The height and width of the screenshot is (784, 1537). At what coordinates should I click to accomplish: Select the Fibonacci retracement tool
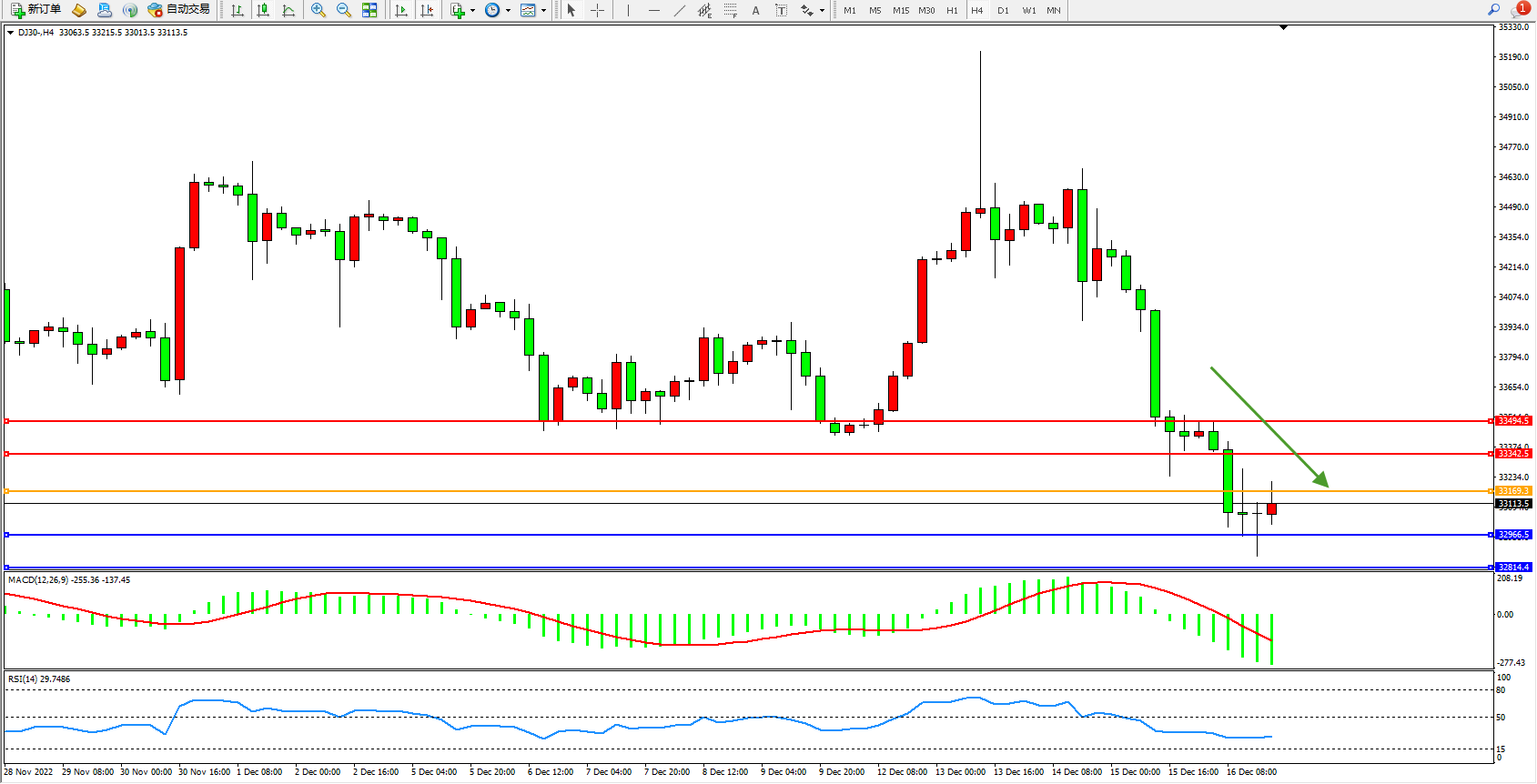(x=731, y=10)
